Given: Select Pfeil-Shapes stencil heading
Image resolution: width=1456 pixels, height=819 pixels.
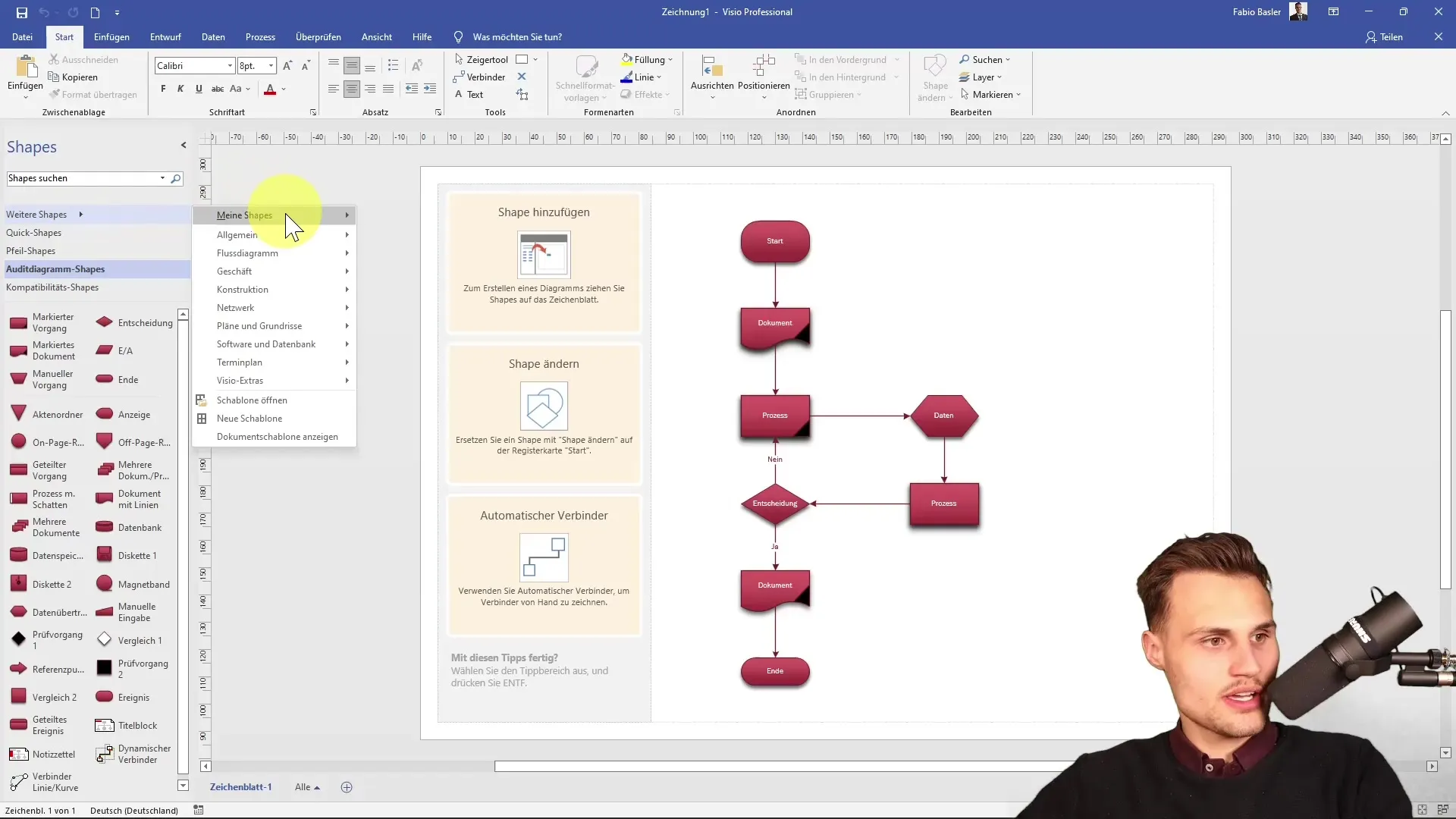Looking at the screenshot, I should pyautogui.click(x=30, y=250).
